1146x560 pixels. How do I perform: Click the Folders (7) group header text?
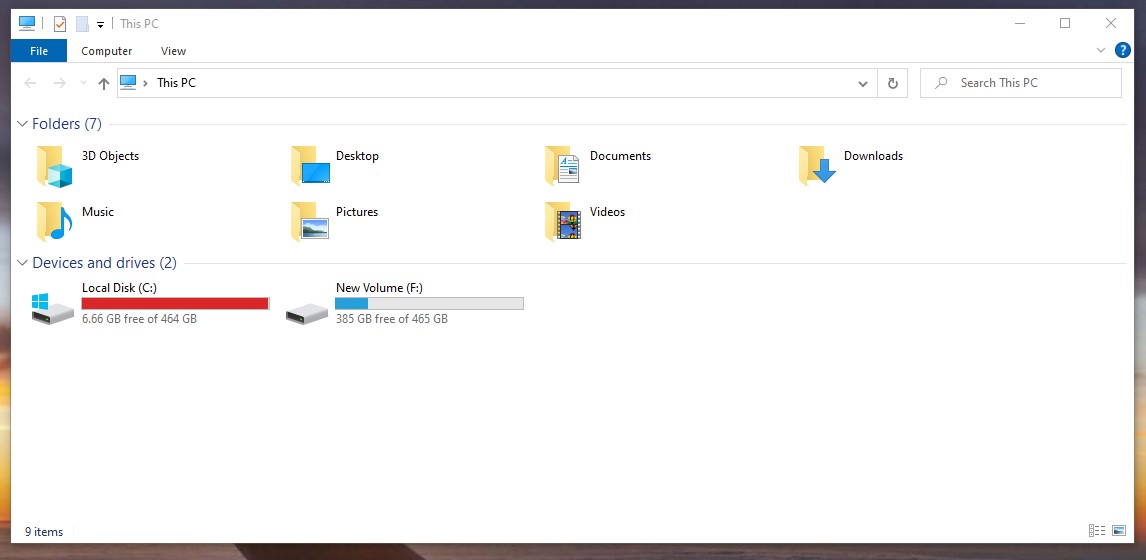67,124
